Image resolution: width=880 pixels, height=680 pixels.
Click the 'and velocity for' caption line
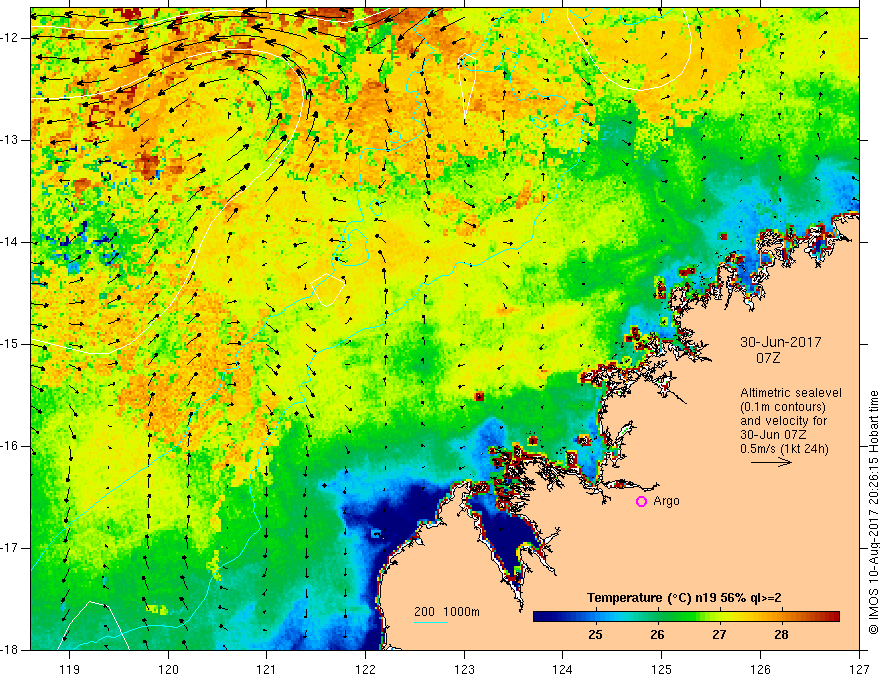click(783, 421)
